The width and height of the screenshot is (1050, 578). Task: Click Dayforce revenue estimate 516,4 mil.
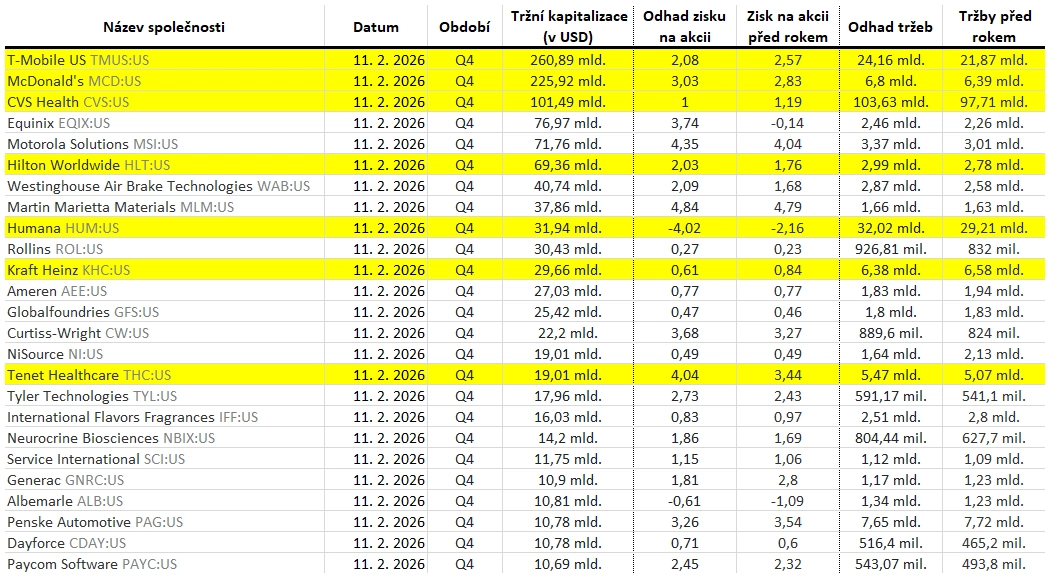891,543
